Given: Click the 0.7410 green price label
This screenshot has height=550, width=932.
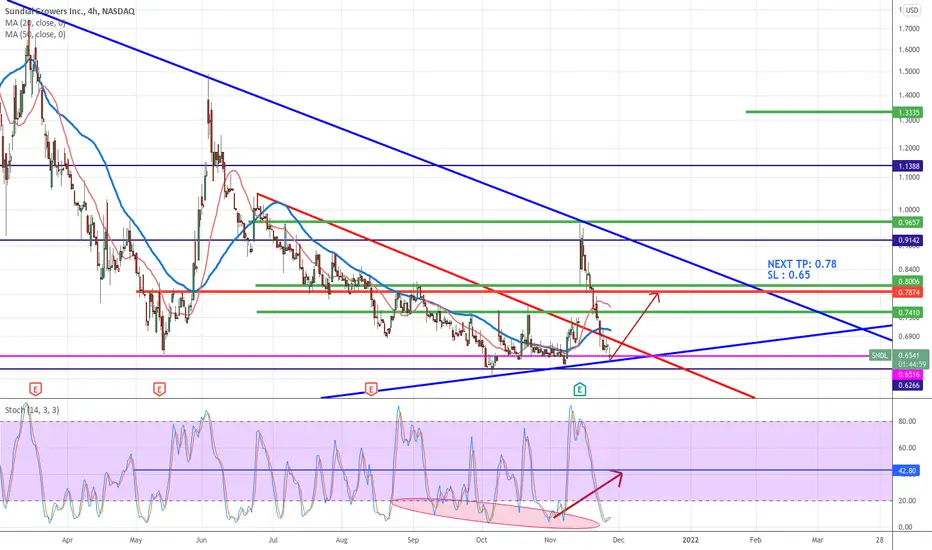Looking at the screenshot, I should [x=908, y=312].
